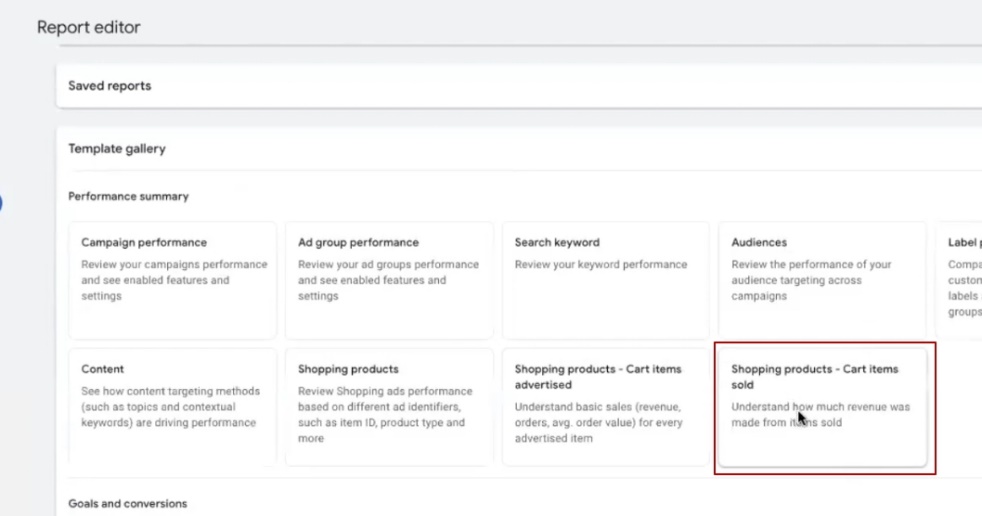Click 'Review your keyword performance' description text
Image resolution: width=982 pixels, height=516 pixels.
601,265
